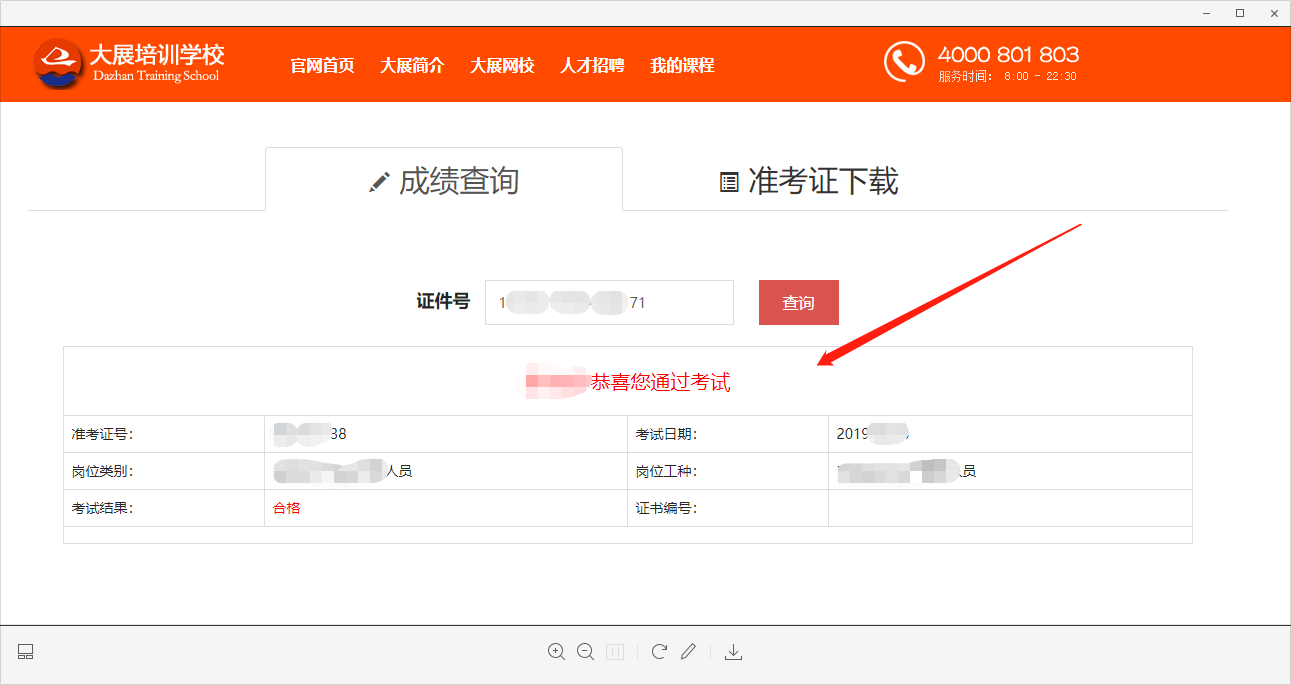Click the phone icon in the header
Viewport: 1291px width, 685px height.
[904, 62]
